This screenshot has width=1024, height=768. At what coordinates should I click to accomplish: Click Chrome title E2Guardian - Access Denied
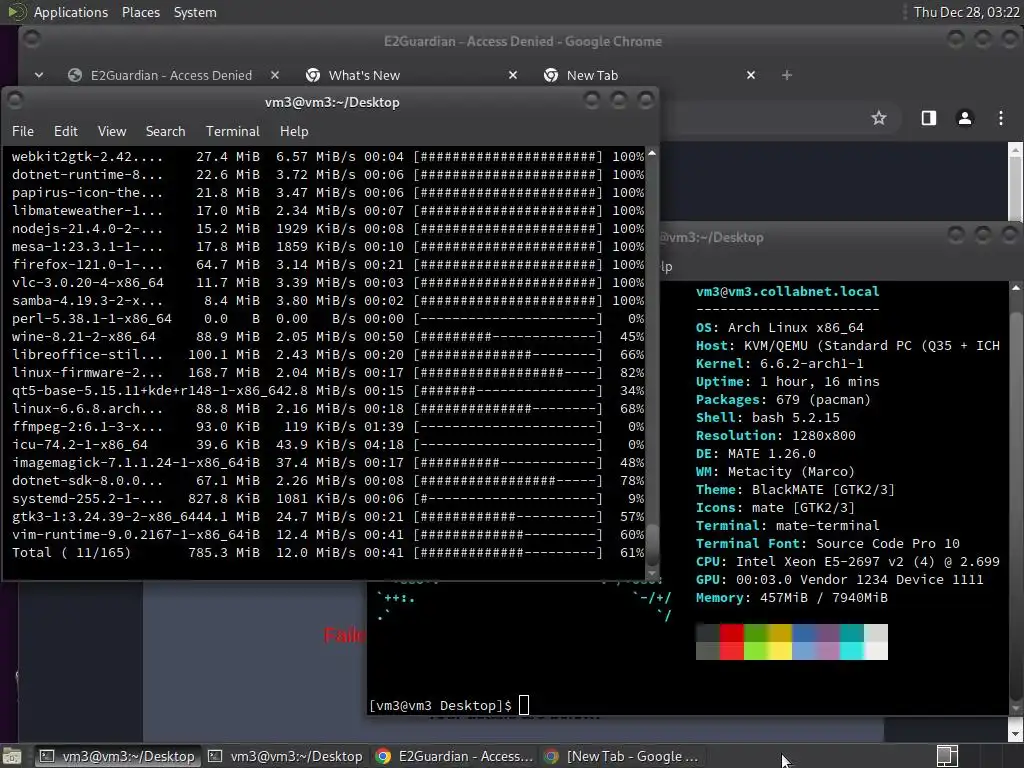tap(522, 41)
